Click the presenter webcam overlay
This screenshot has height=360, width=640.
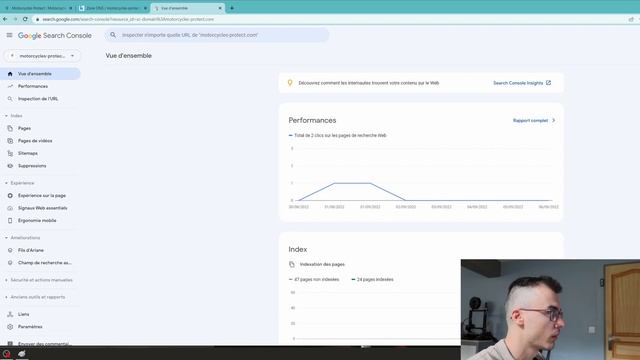click(550, 309)
